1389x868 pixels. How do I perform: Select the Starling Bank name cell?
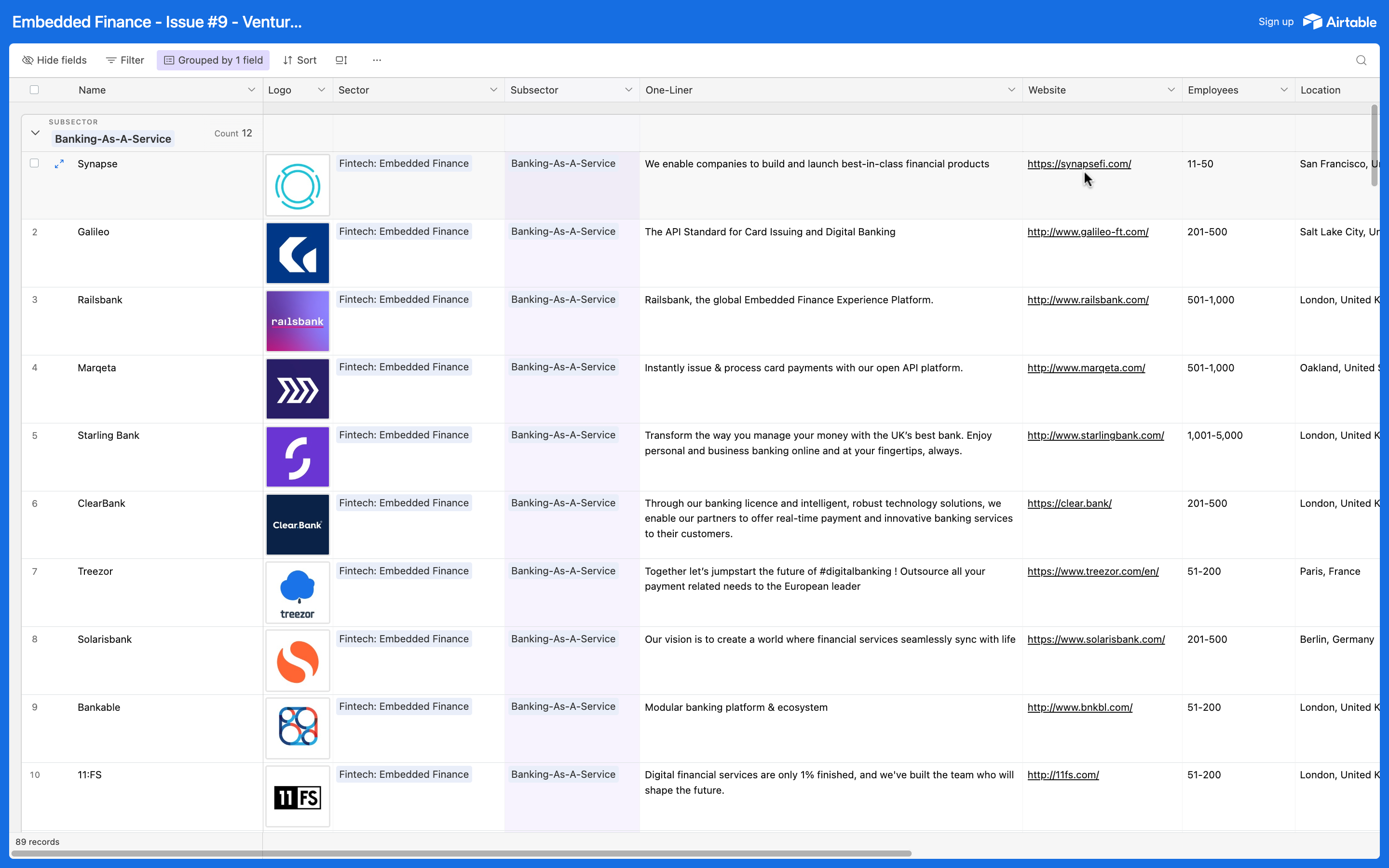142,457
